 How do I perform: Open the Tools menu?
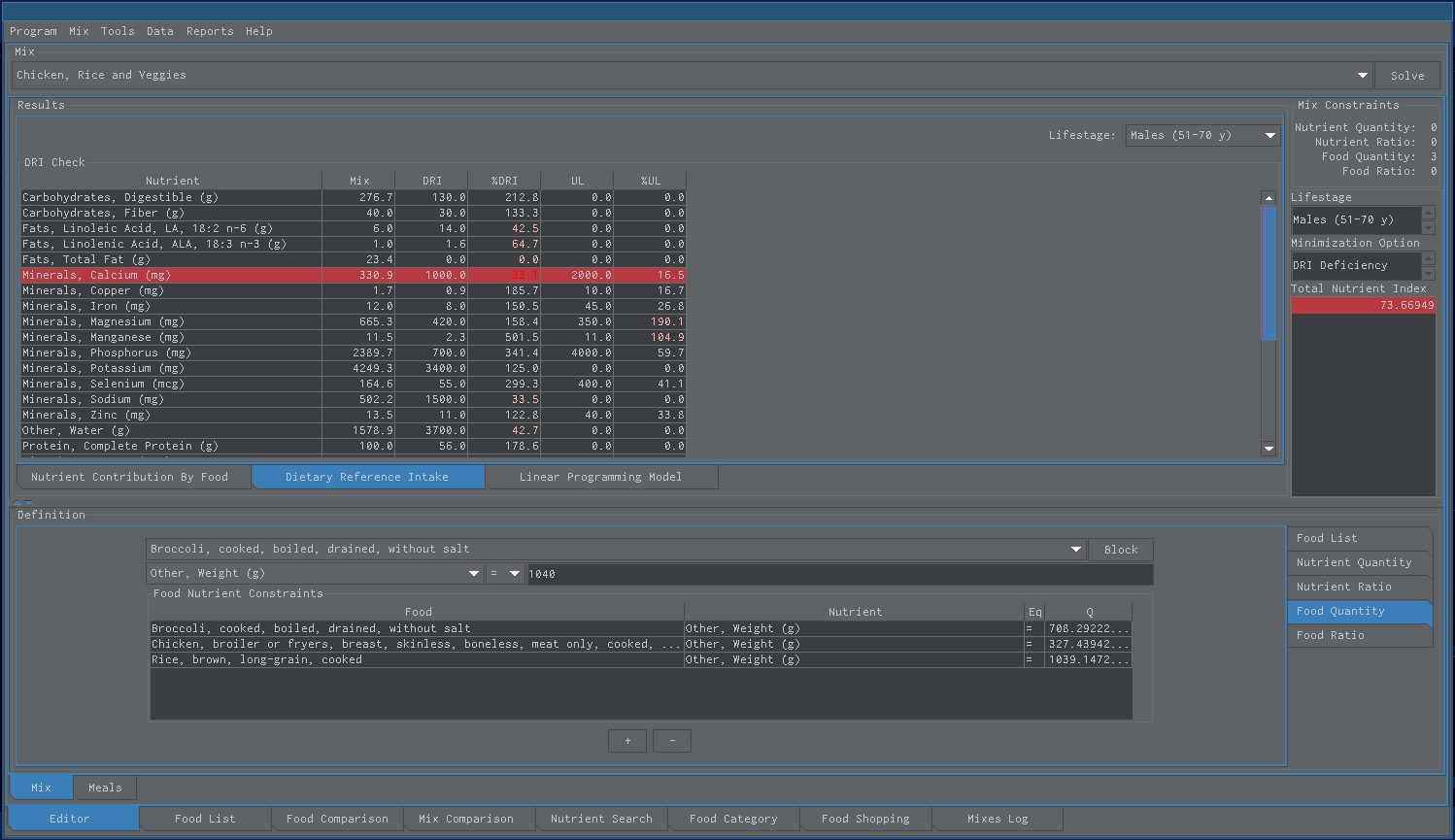click(118, 31)
